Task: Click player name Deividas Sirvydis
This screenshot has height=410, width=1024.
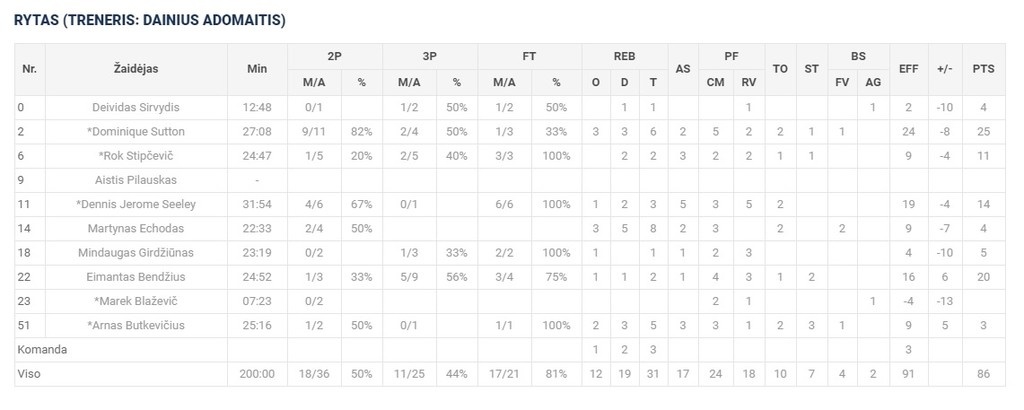Action: click(x=136, y=107)
